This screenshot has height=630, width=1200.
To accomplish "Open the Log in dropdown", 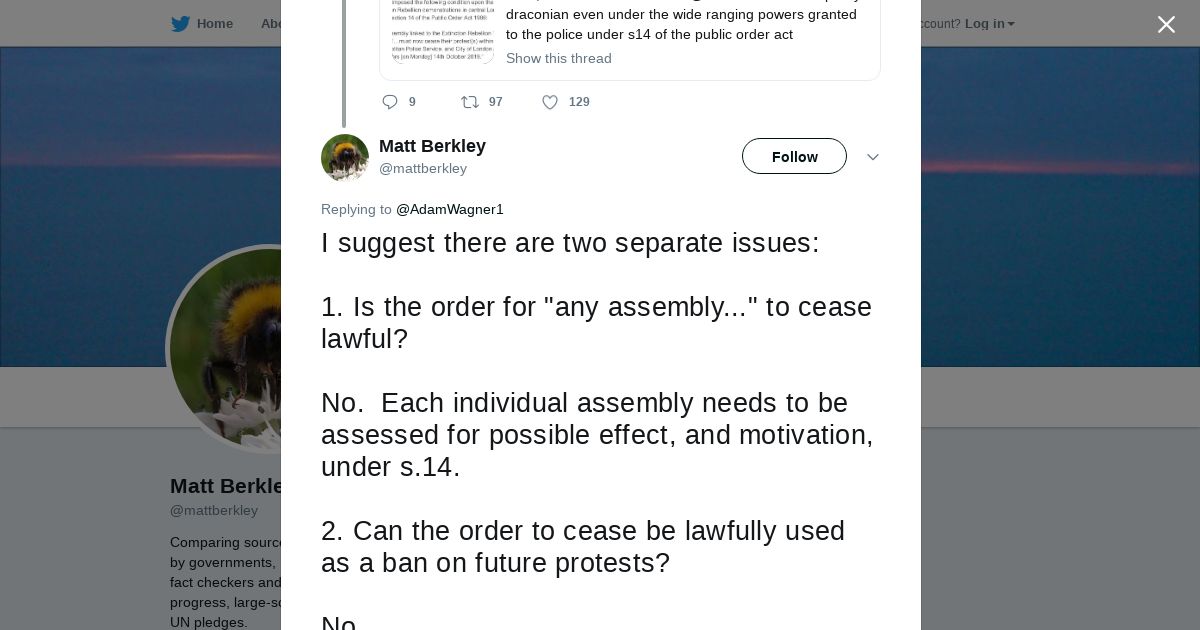I will [989, 24].
